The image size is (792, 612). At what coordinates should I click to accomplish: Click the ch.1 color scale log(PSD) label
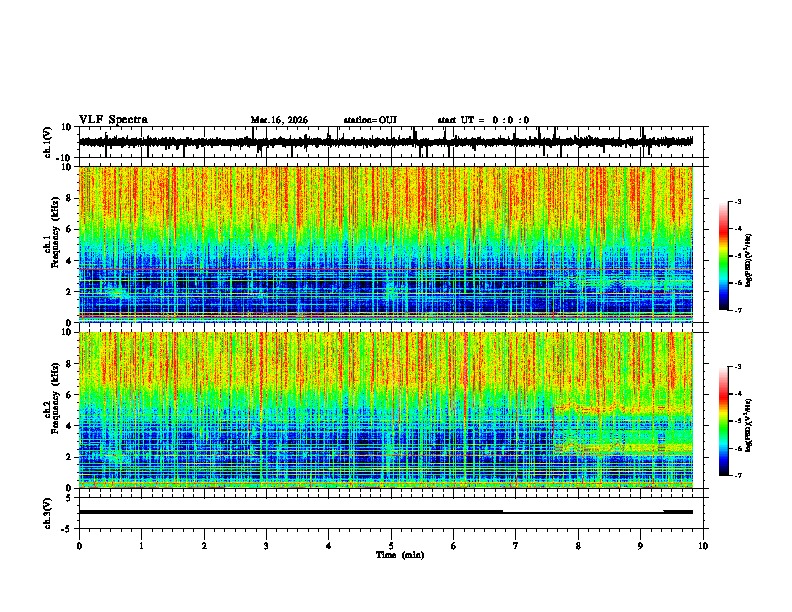749,261
